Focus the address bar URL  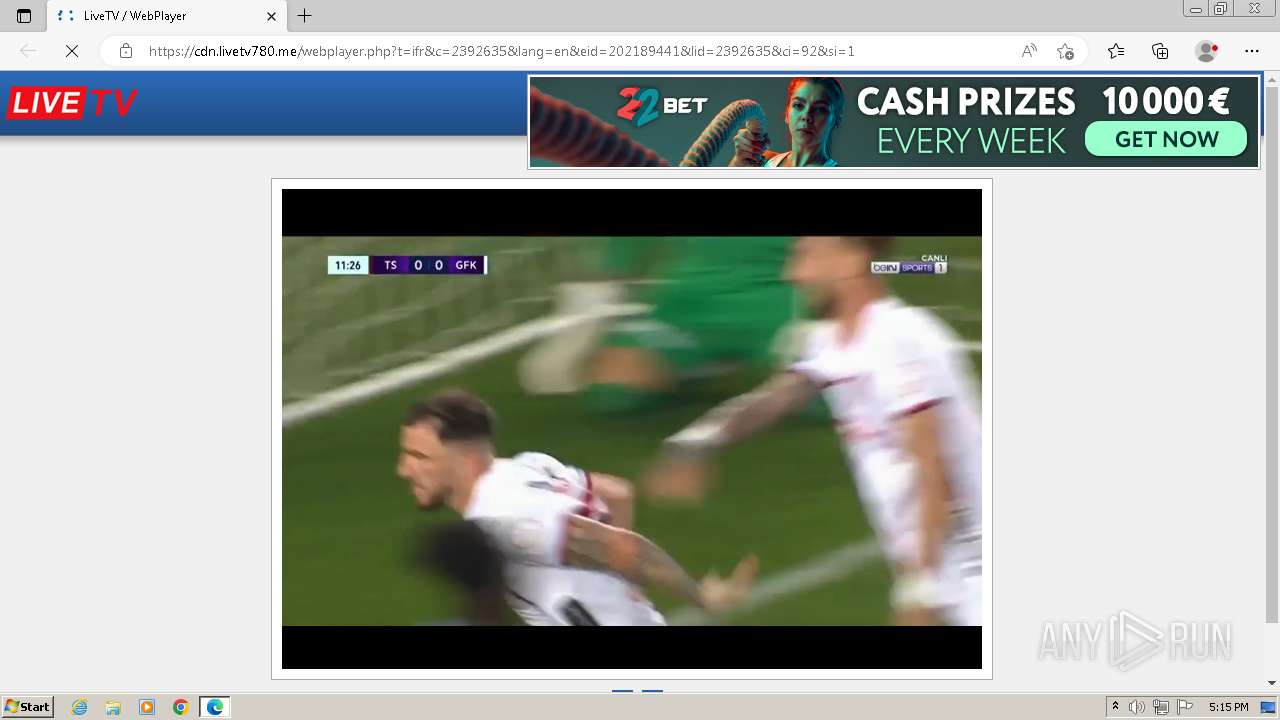tap(501, 51)
